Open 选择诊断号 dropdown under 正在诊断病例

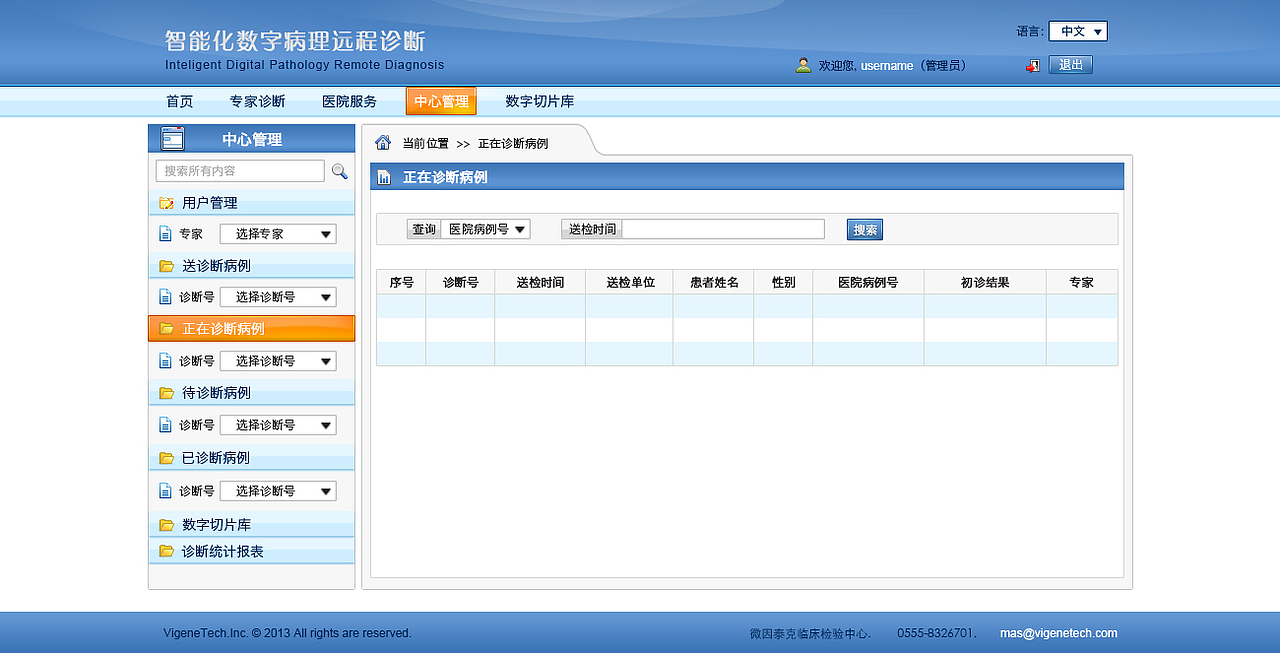(x=278, y=361)
